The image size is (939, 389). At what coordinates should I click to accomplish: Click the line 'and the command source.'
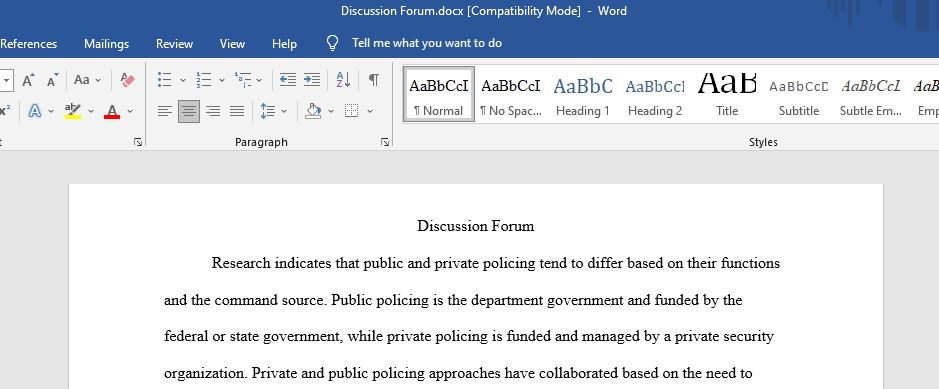tap(453, 300)
